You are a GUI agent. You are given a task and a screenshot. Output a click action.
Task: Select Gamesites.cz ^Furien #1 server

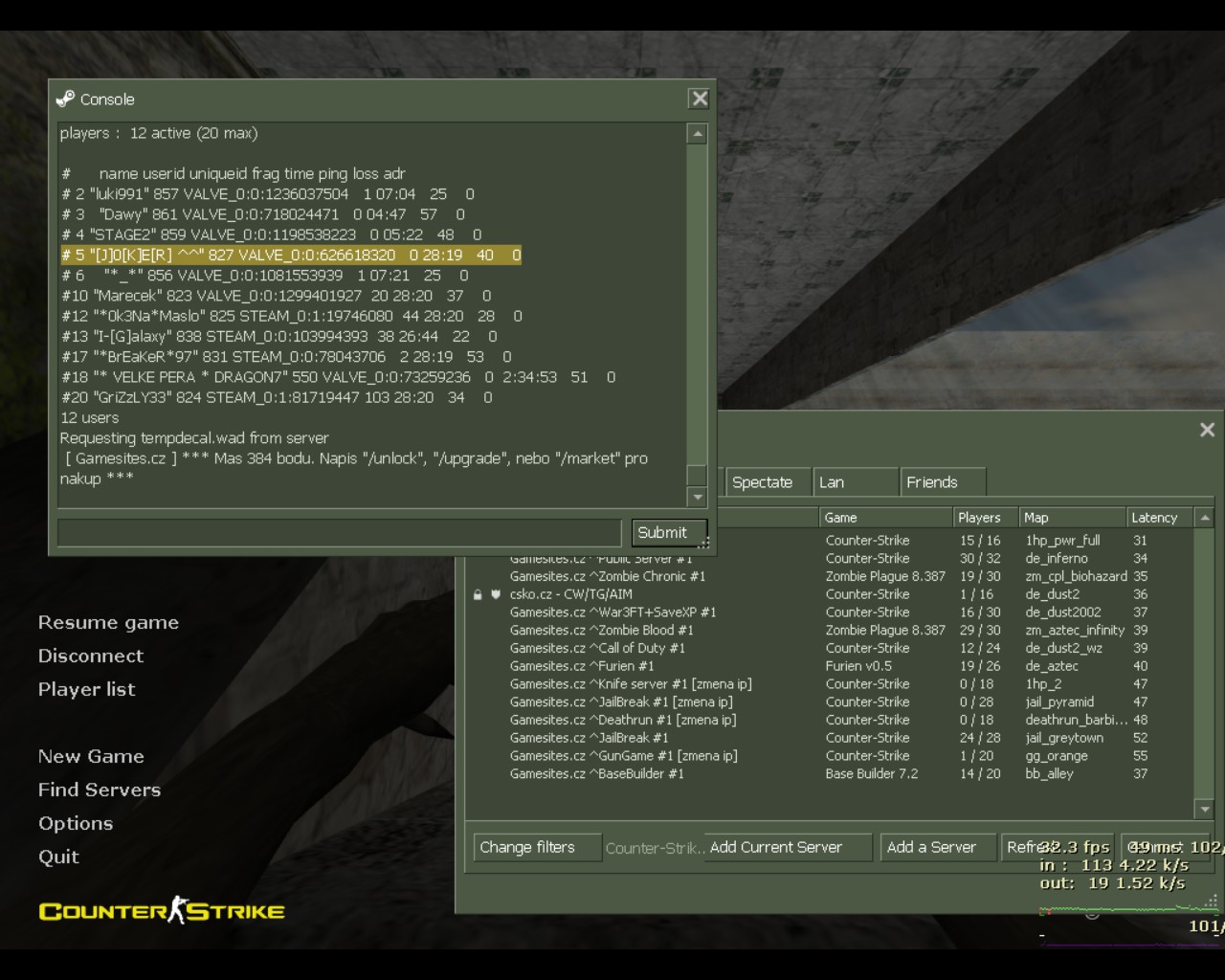829,666
